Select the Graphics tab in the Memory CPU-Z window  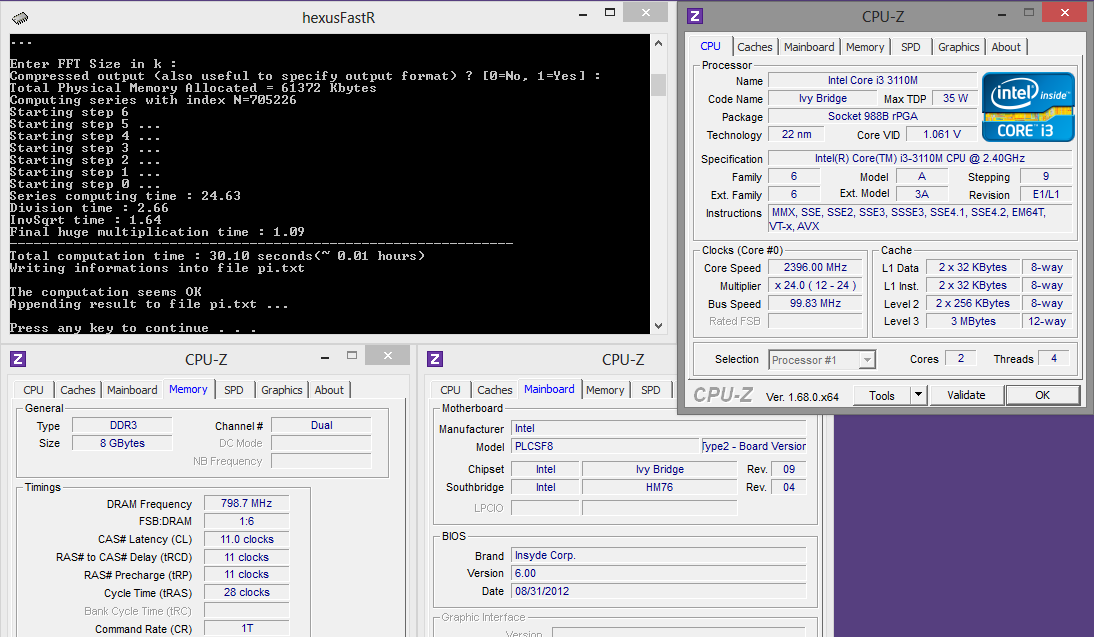282,390
